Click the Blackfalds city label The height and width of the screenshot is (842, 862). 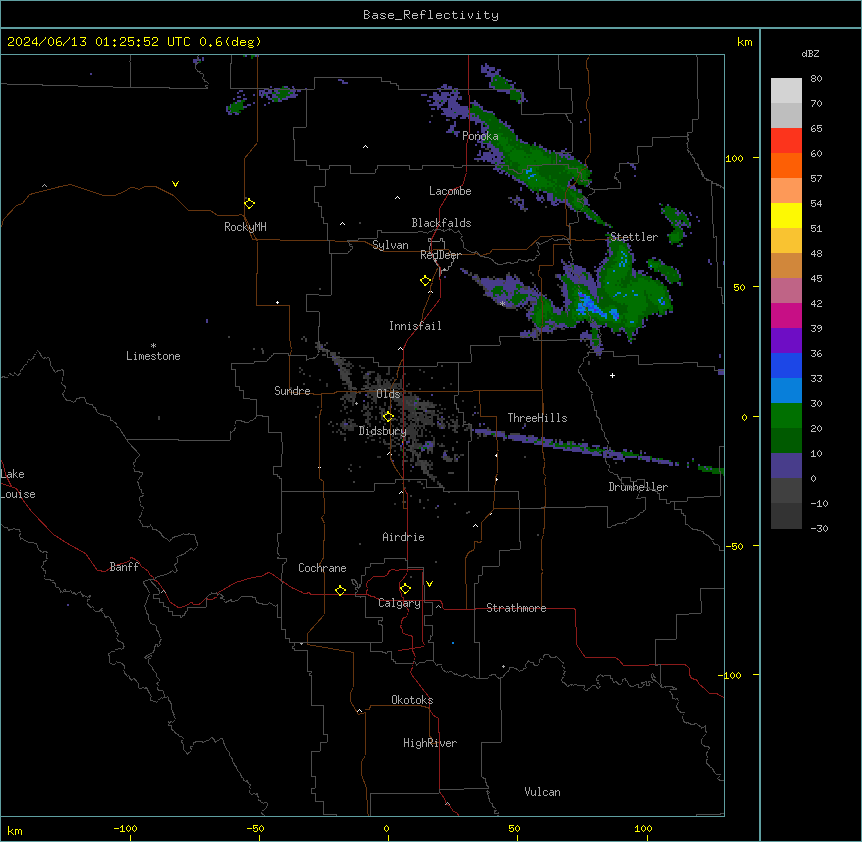tap(441, 223)
